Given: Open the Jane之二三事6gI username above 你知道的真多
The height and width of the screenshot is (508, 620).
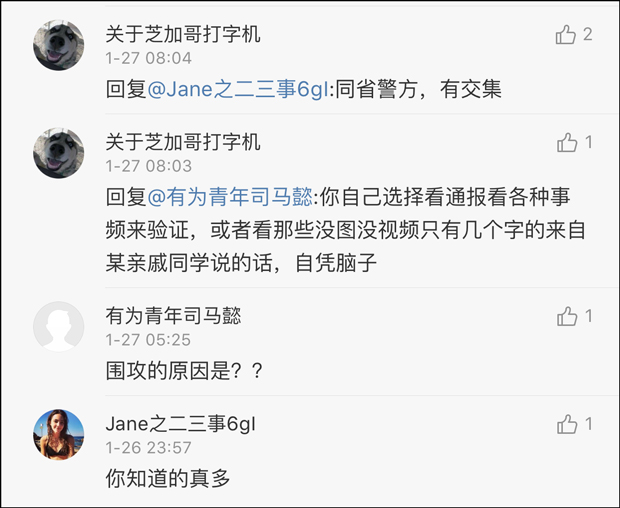Looking at the screenshot, I should click(x=181, y=424).
